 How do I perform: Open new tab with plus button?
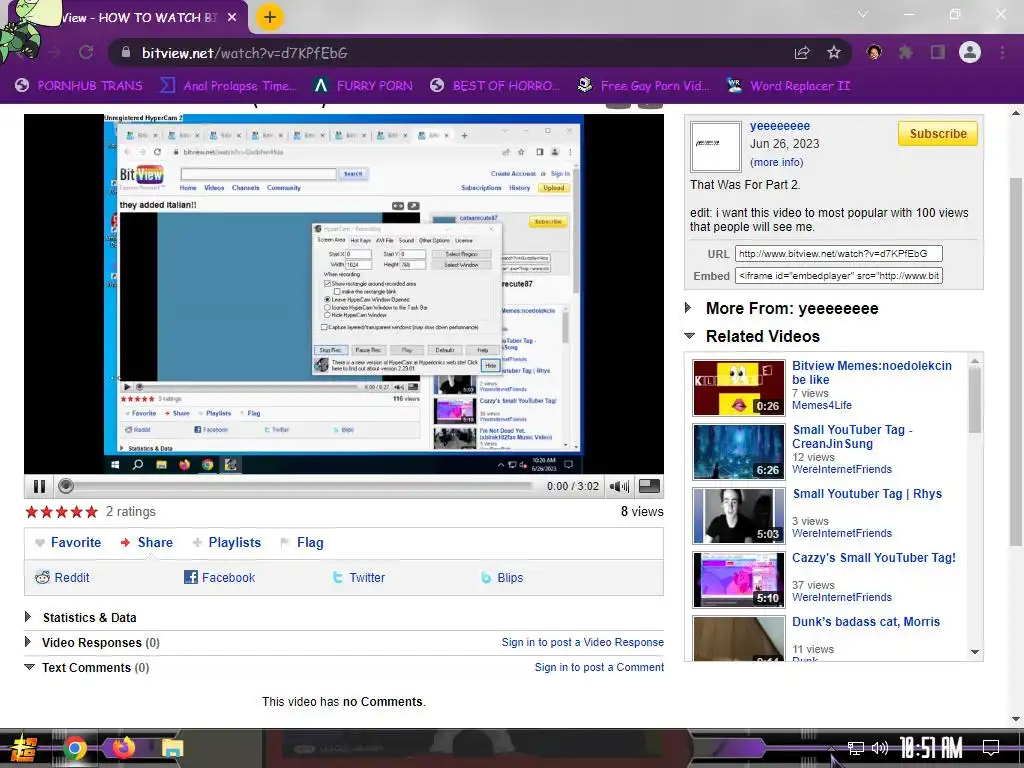(x=270, y=17)
